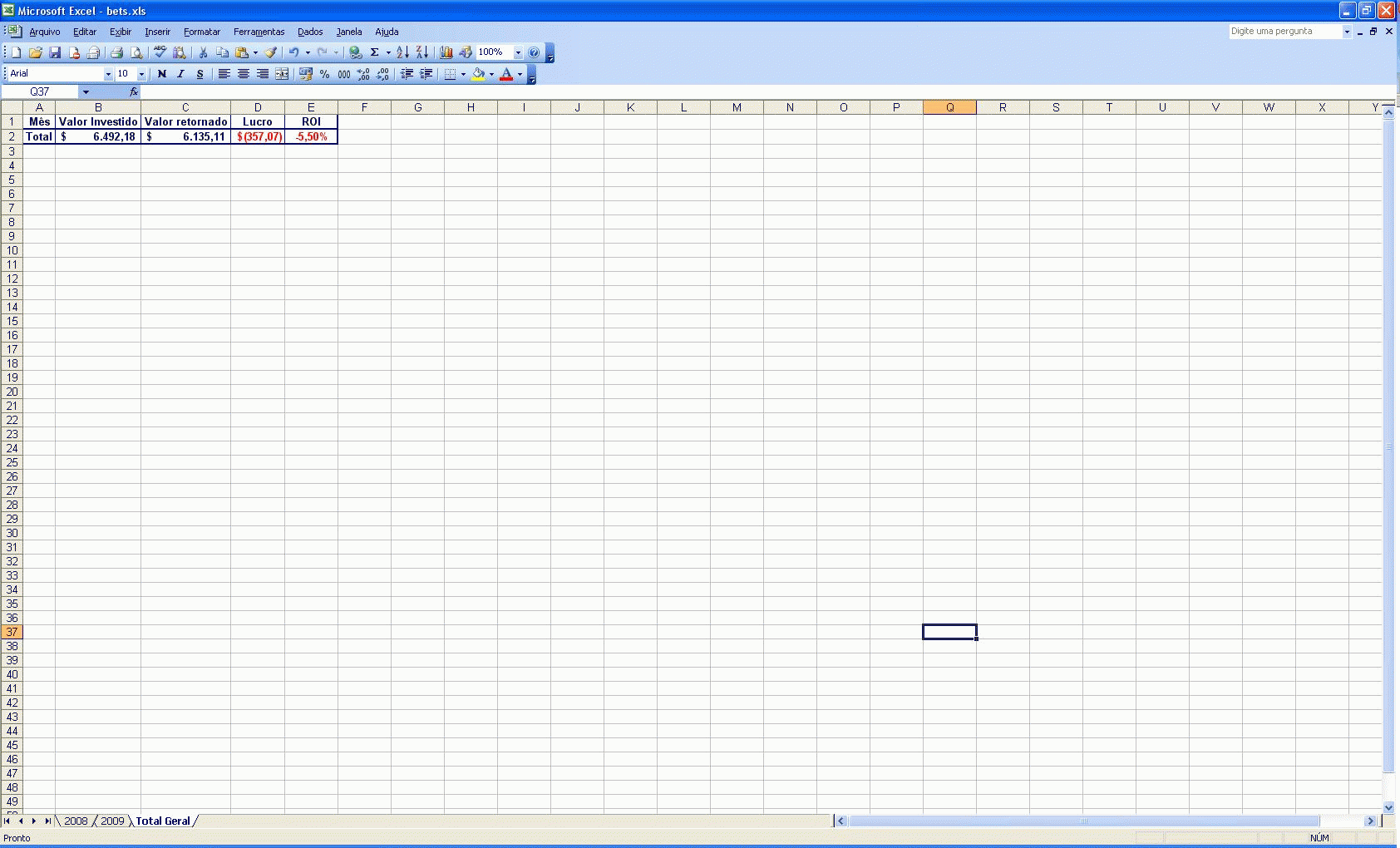1400x848 pixels.
Task: Apply thousands separator style
Action: tap(344, 74)
